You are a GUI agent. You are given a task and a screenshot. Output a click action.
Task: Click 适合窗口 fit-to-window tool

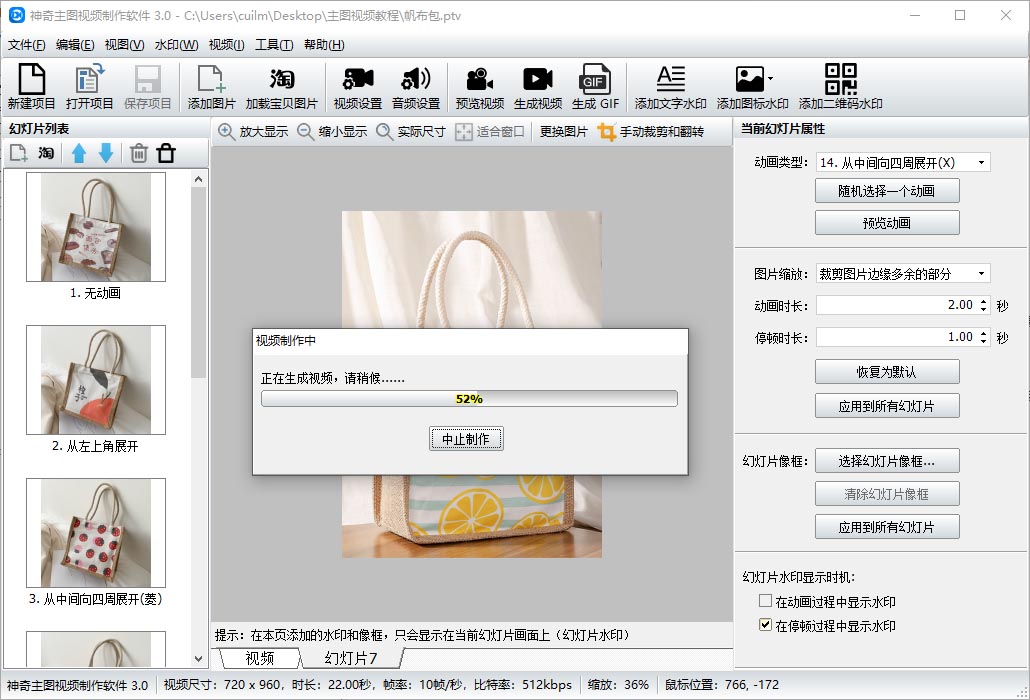click(x=490, y=132)
